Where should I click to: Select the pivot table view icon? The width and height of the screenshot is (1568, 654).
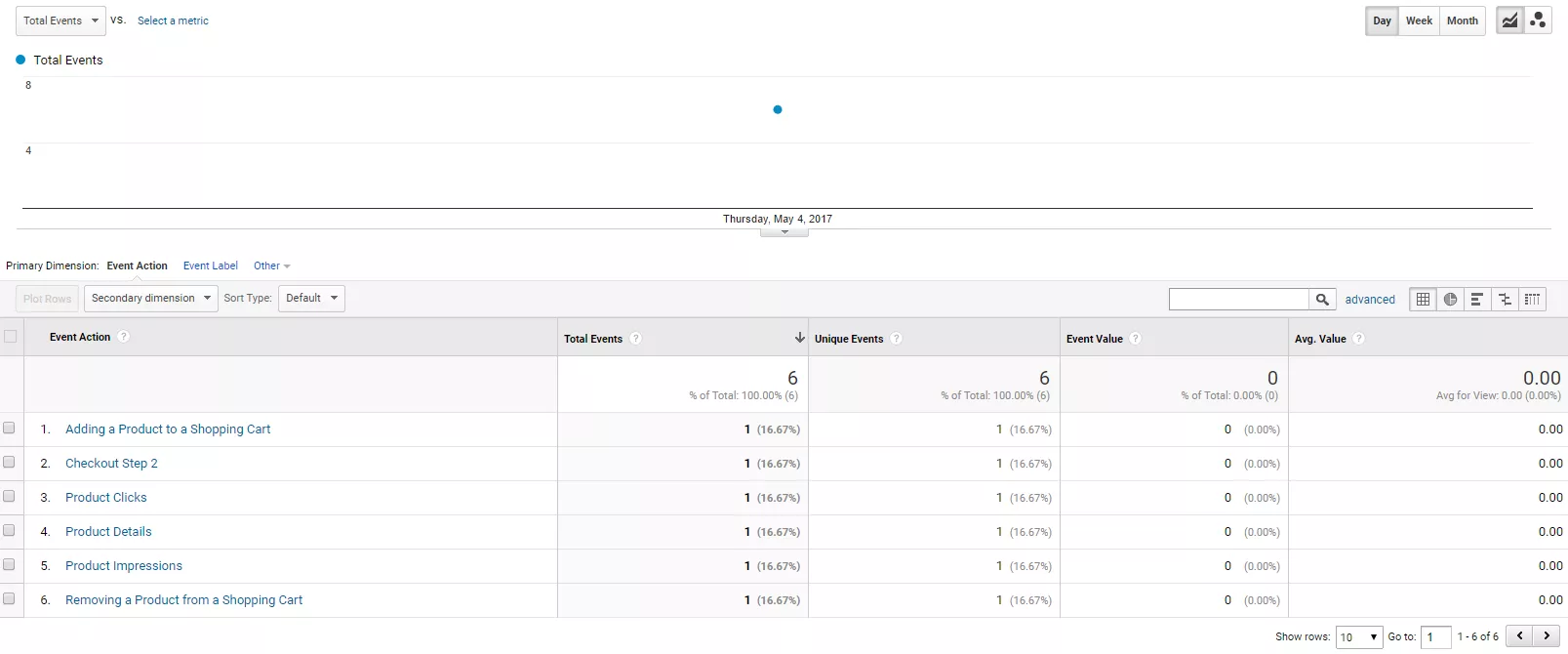click(1533, 300)
